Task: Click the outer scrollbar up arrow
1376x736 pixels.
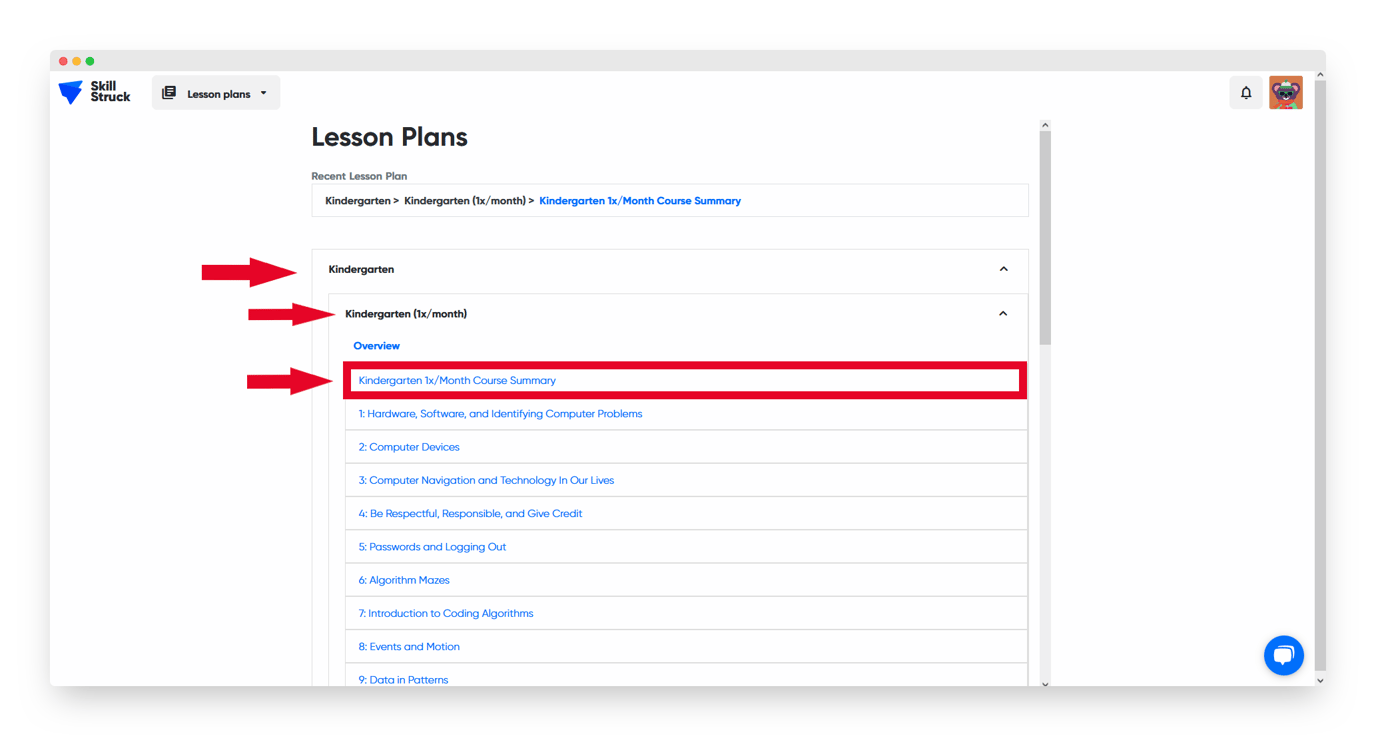Action: [1321, 74]
